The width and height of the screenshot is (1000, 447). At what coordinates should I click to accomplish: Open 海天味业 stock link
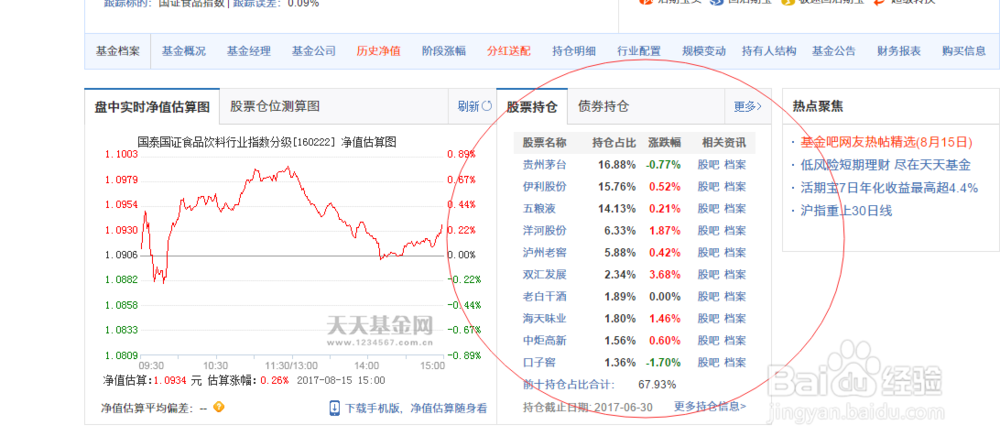544,318
